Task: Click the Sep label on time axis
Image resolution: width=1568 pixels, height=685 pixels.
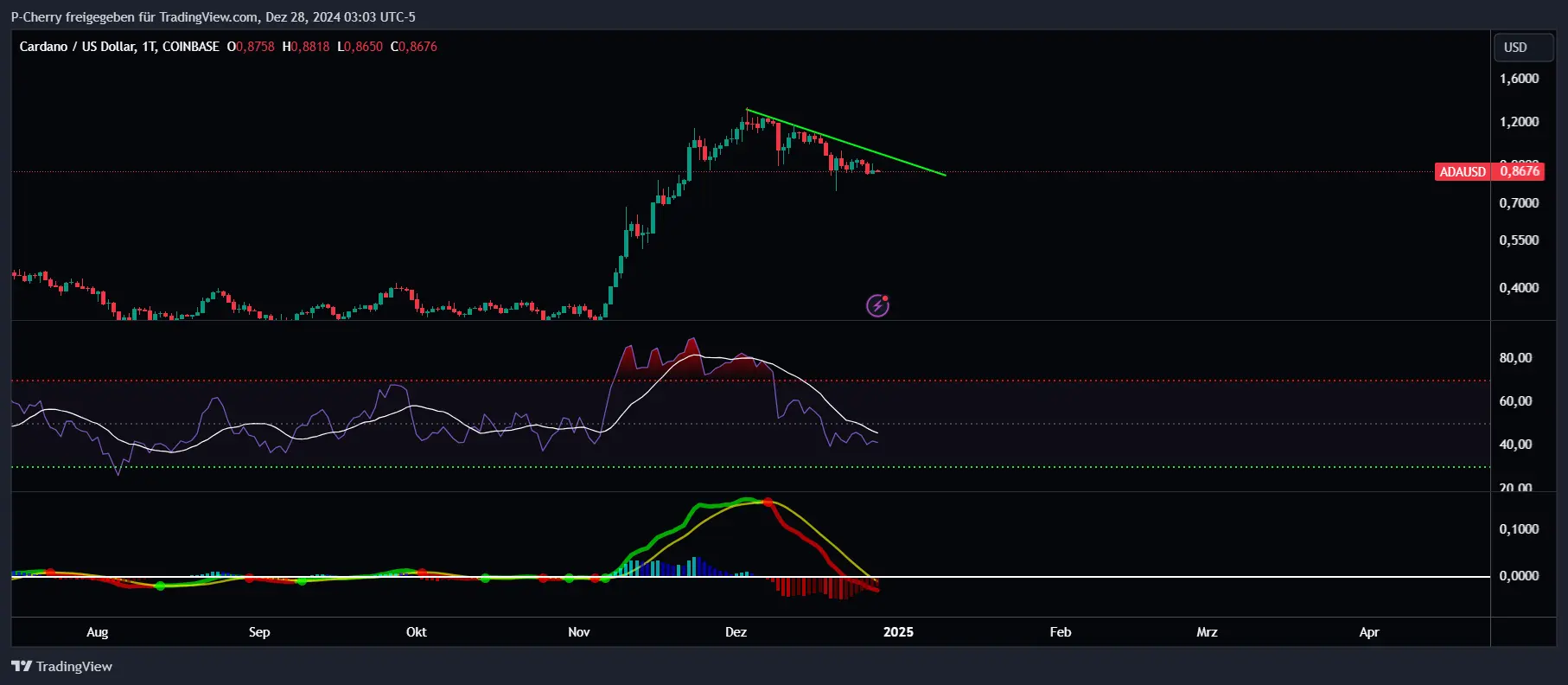Action: point(259,632)
